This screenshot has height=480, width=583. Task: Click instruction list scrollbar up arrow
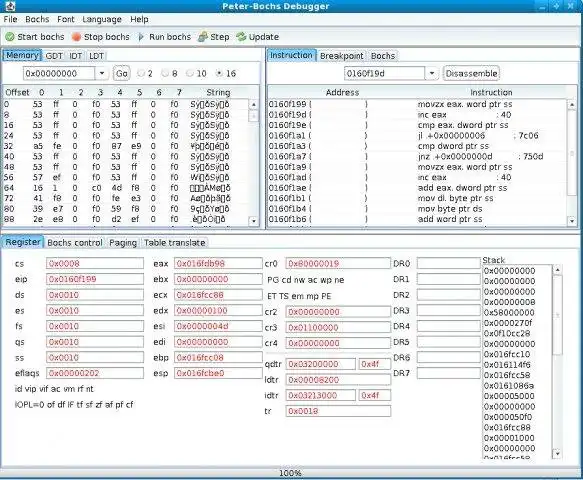572,105
